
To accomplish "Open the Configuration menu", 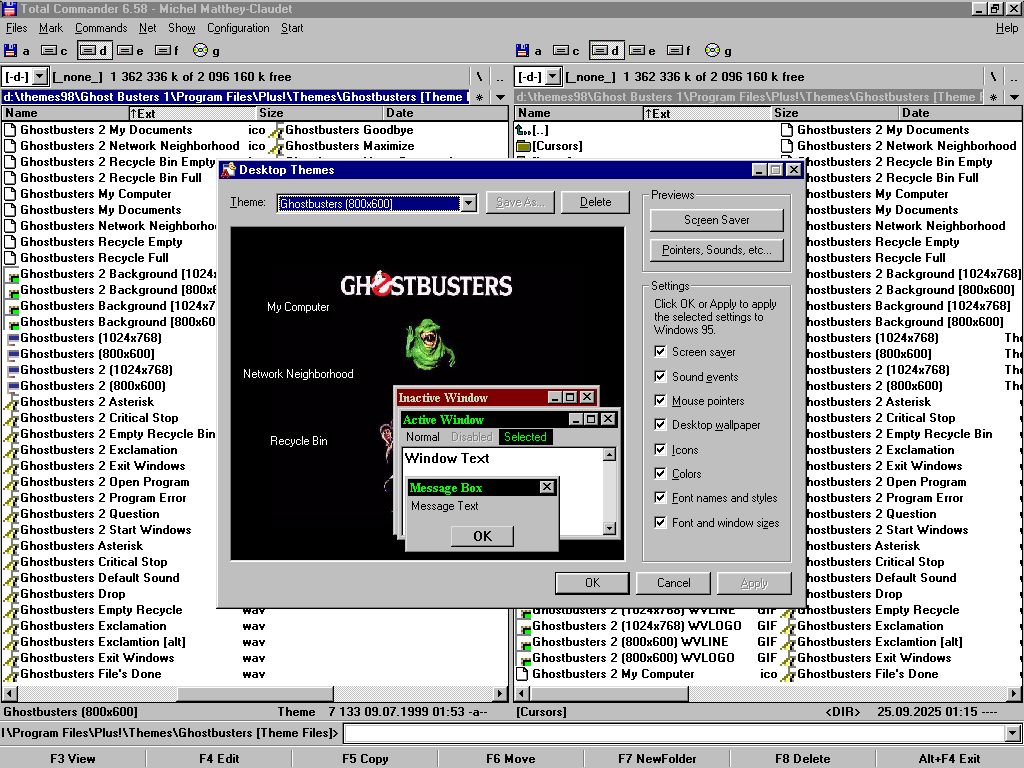I will pos(238,28).
